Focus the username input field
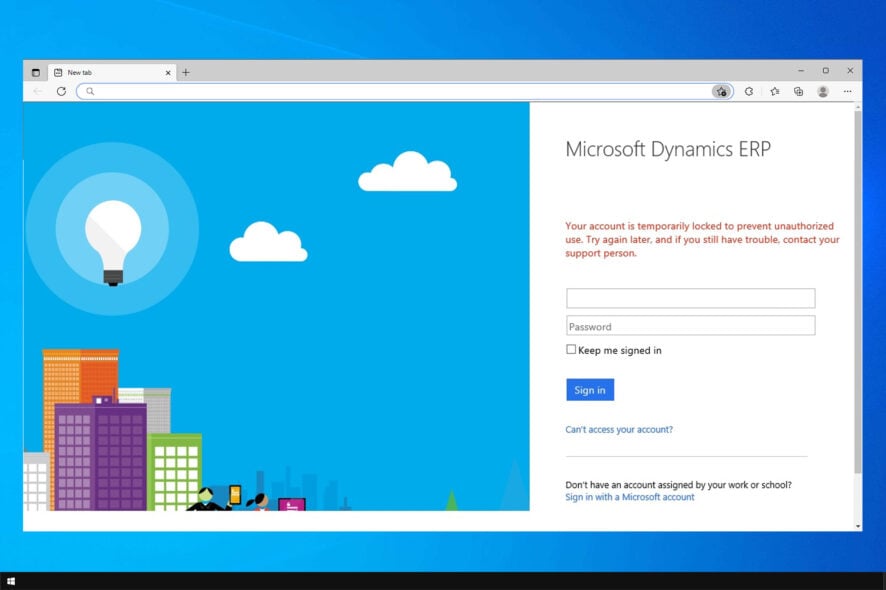This screenshot has height=590, width=886. pos(690,298)
